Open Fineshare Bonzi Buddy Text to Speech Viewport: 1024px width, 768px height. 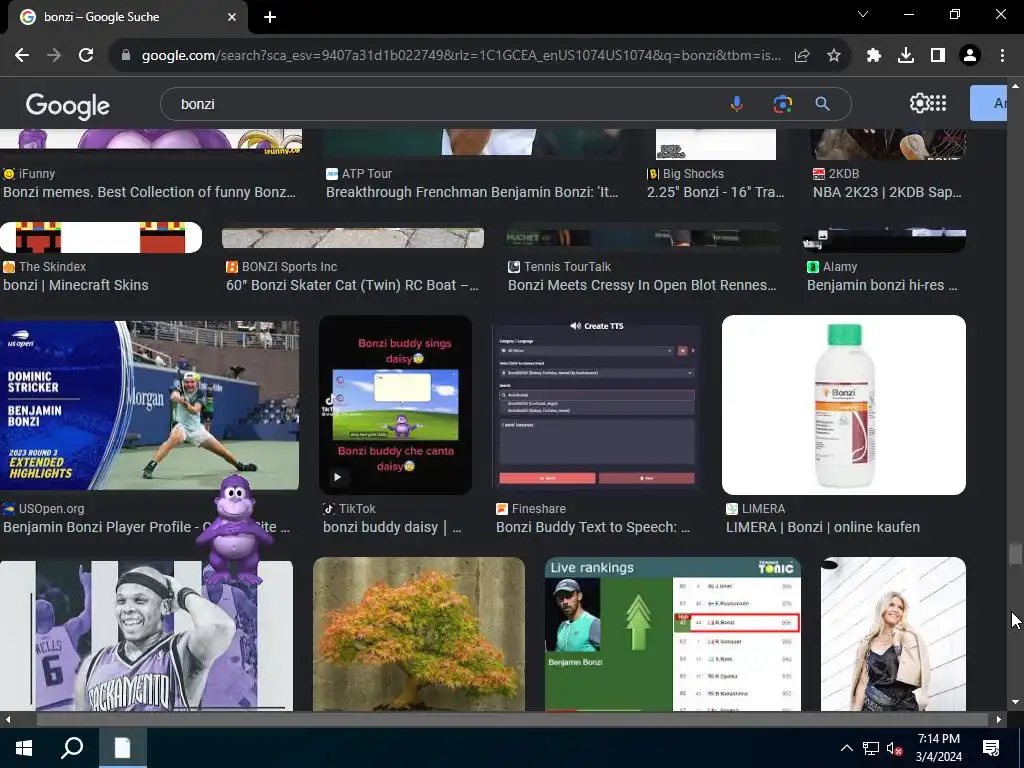[593, 527]
